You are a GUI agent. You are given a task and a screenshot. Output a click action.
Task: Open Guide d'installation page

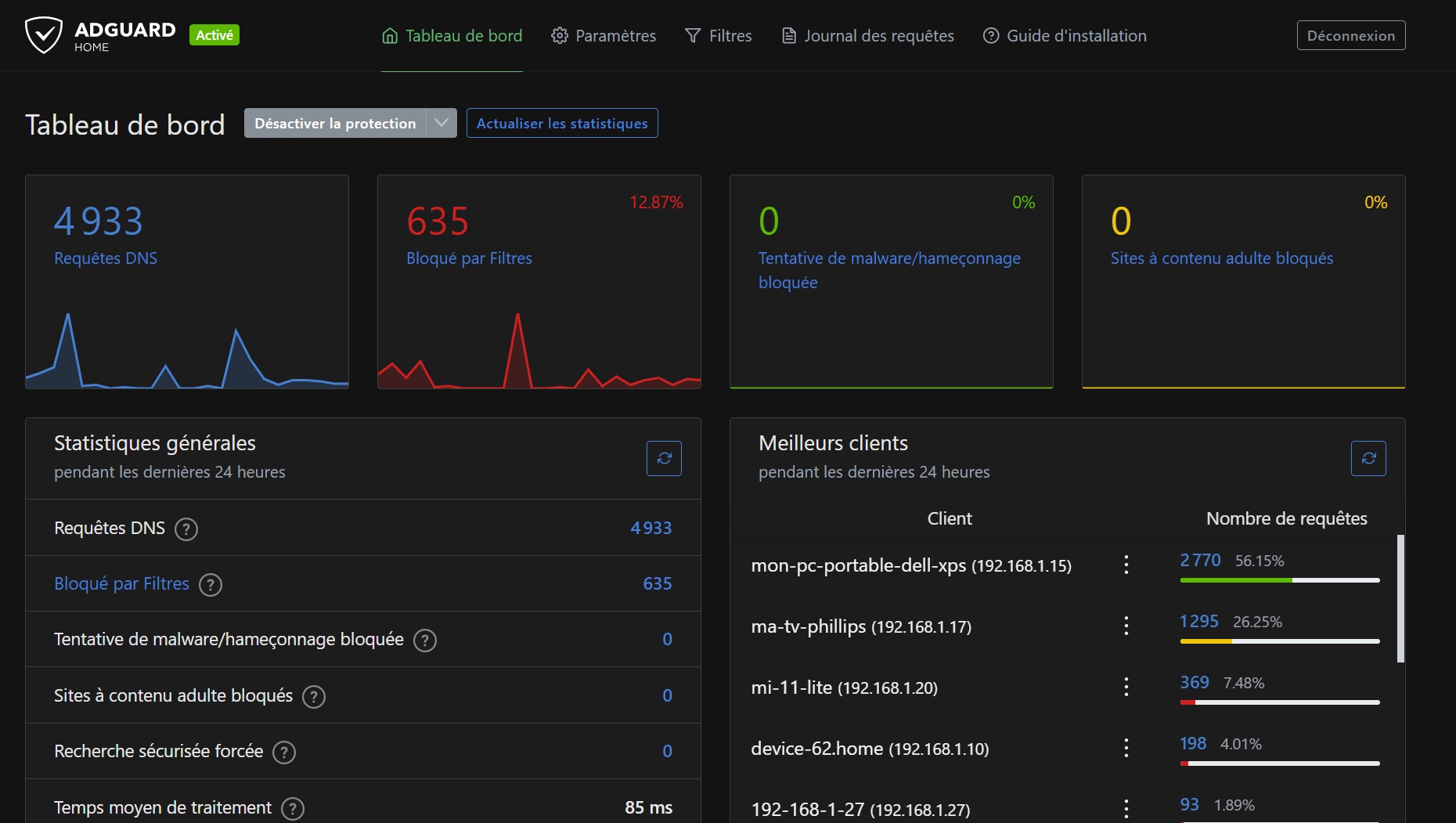pyautogui.click(x=1065, y=36)
